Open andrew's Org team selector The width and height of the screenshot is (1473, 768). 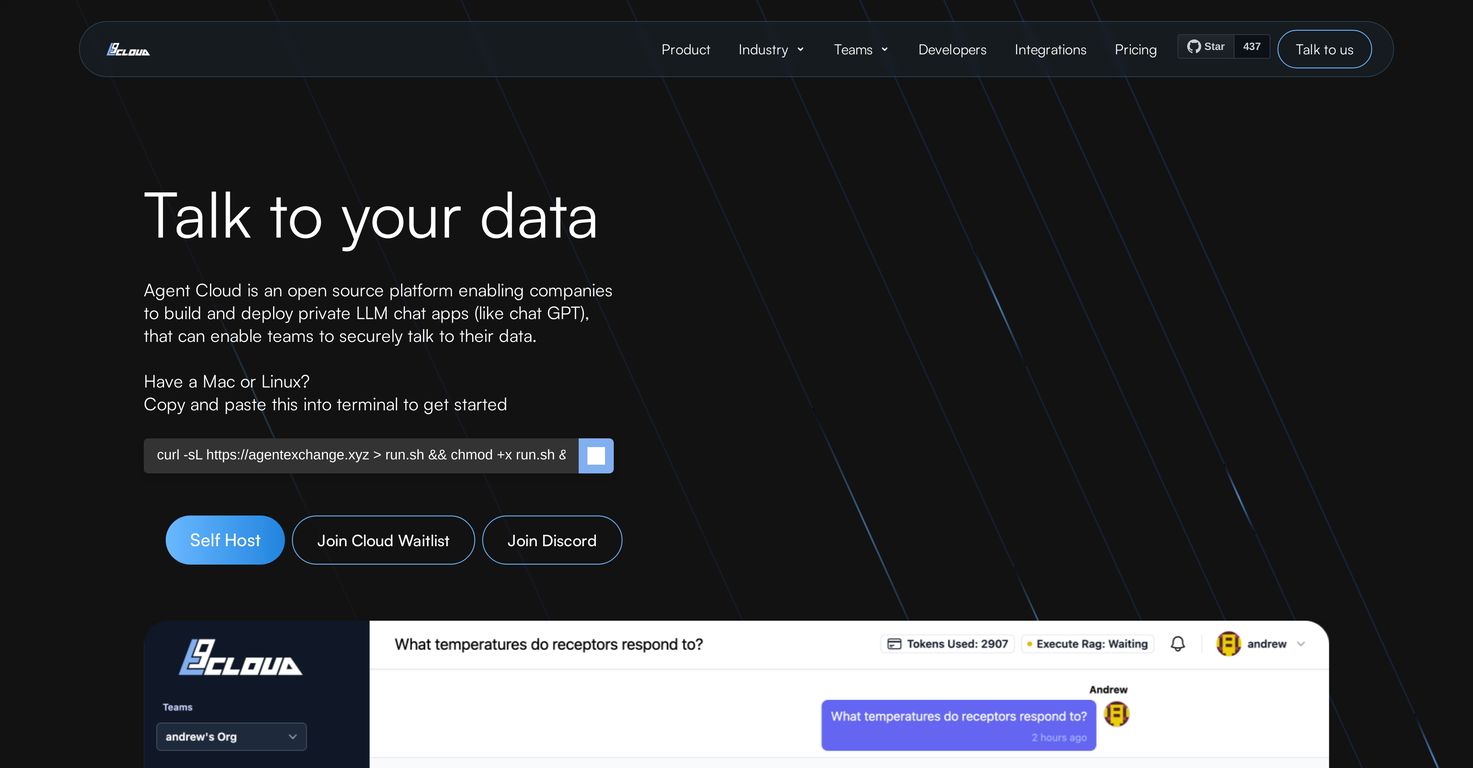(231, 737)
